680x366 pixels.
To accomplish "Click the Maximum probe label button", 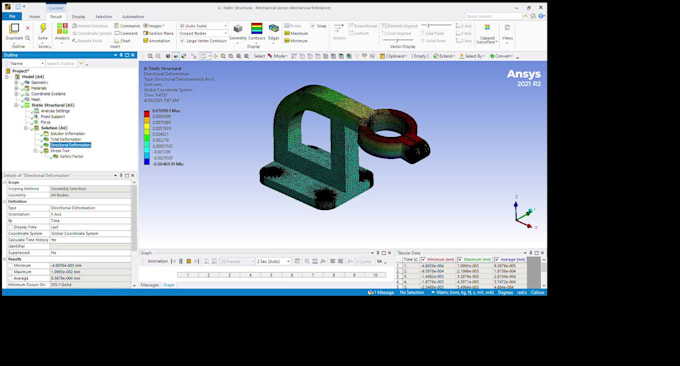I will pos(296,33).
